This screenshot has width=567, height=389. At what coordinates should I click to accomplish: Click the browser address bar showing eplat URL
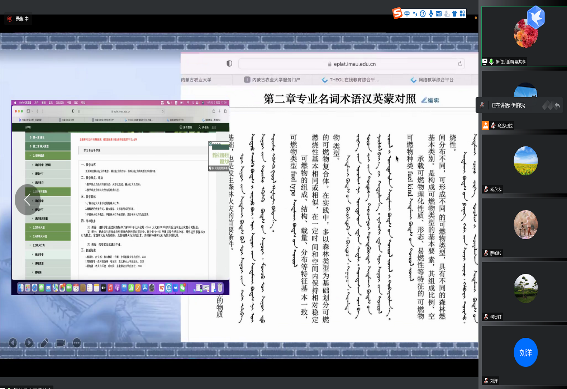pyautogui.click(x=351, y=64)
